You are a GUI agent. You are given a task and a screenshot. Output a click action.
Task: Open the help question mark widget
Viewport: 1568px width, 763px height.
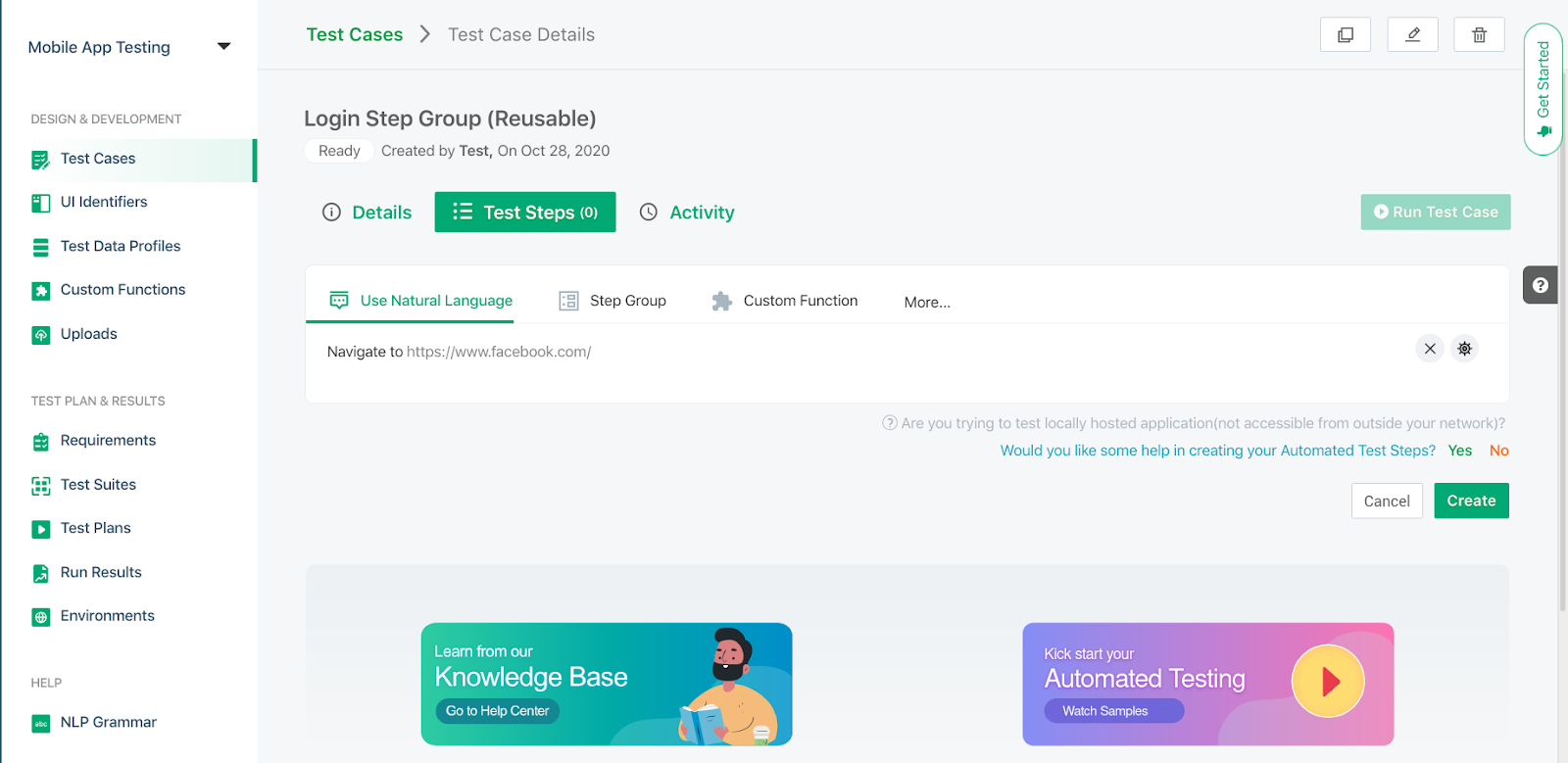[1541, 285]
